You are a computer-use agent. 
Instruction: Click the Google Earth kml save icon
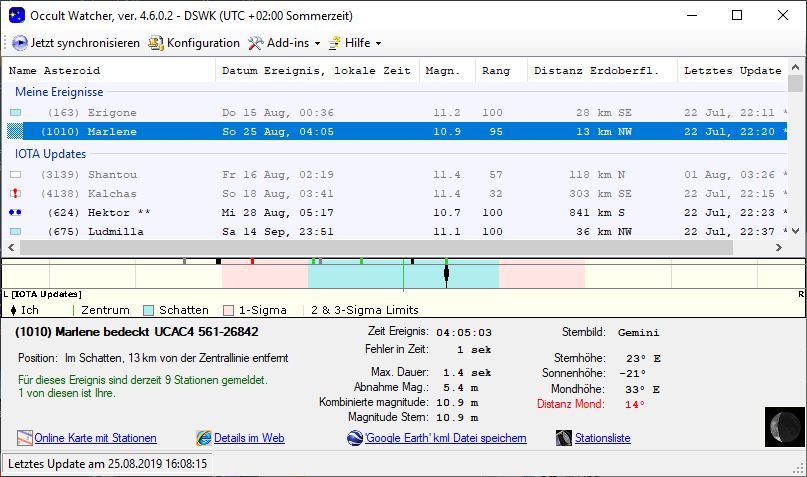355,438
